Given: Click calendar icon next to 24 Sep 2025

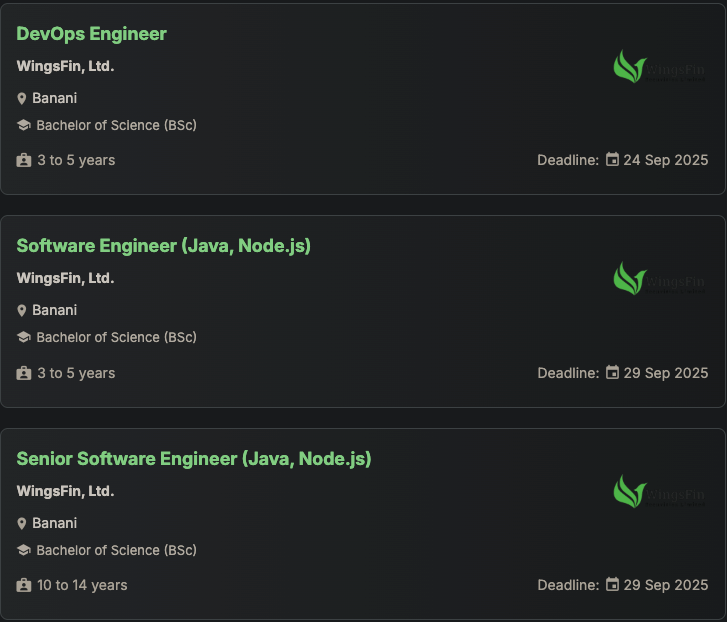Looking at the screenshot, I should (x=612, y=160).
